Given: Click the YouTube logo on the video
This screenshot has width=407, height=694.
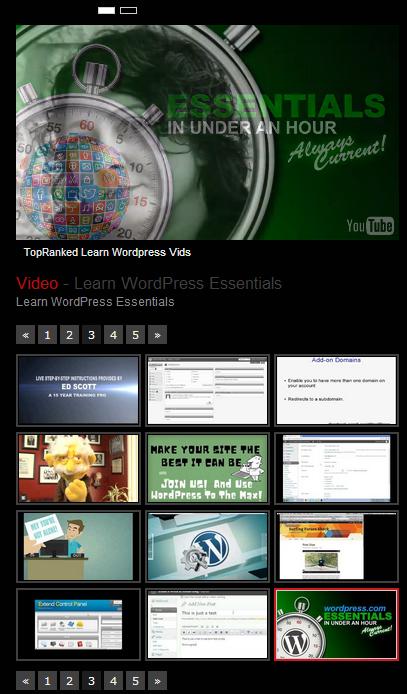Looking at the screenshot, I should coord(370,226).
